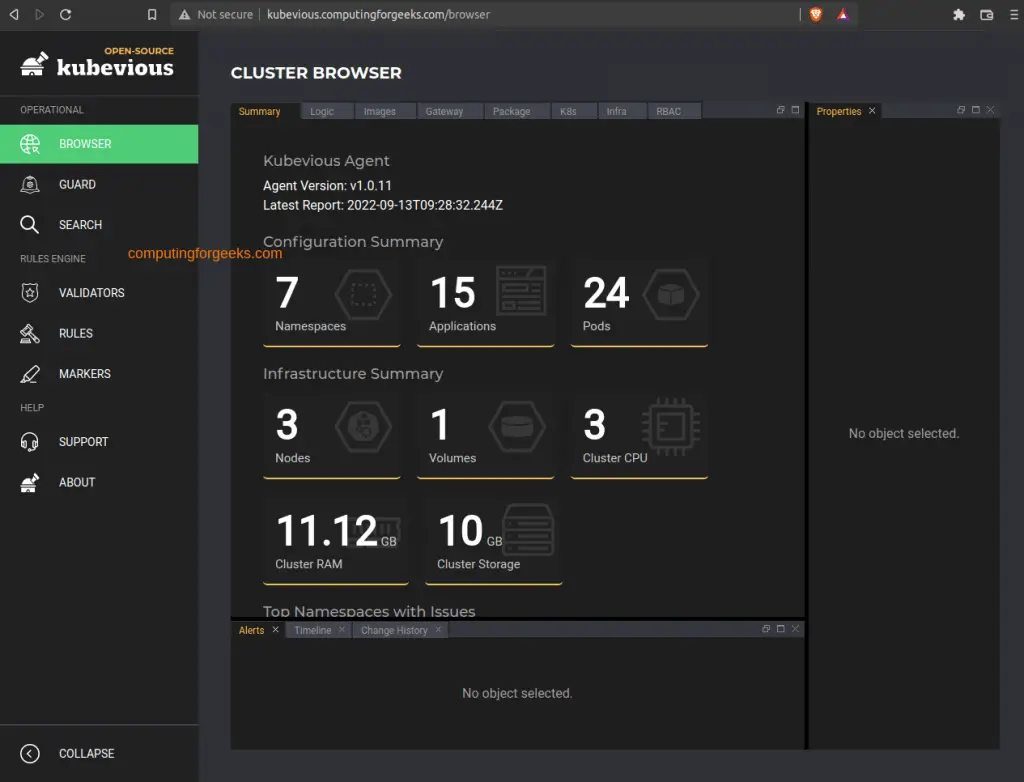Select the Change History tab
This screenshot has height=782, width=1024.
394,630
